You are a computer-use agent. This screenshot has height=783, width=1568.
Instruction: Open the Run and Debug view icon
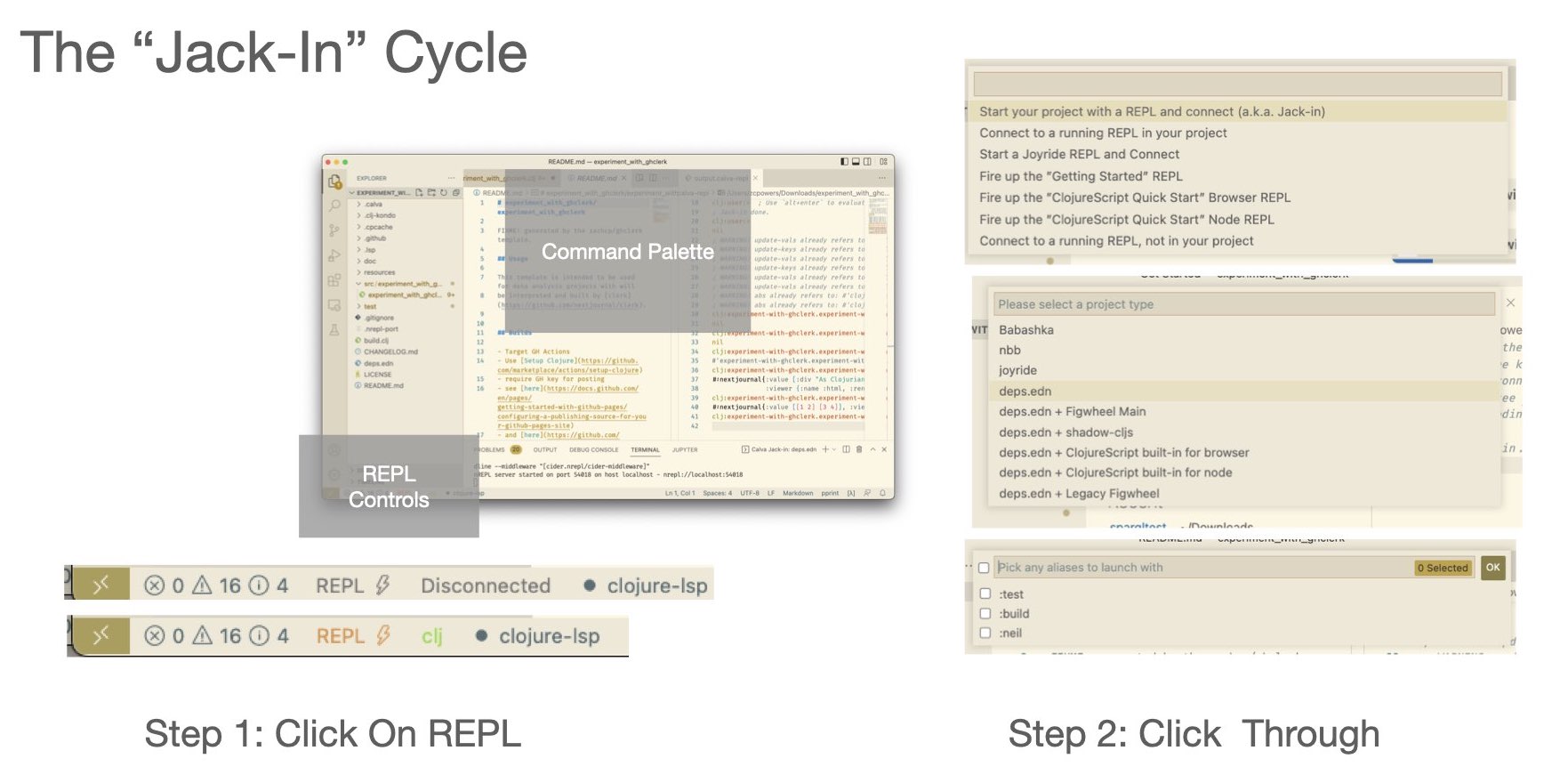click(334, 255)
